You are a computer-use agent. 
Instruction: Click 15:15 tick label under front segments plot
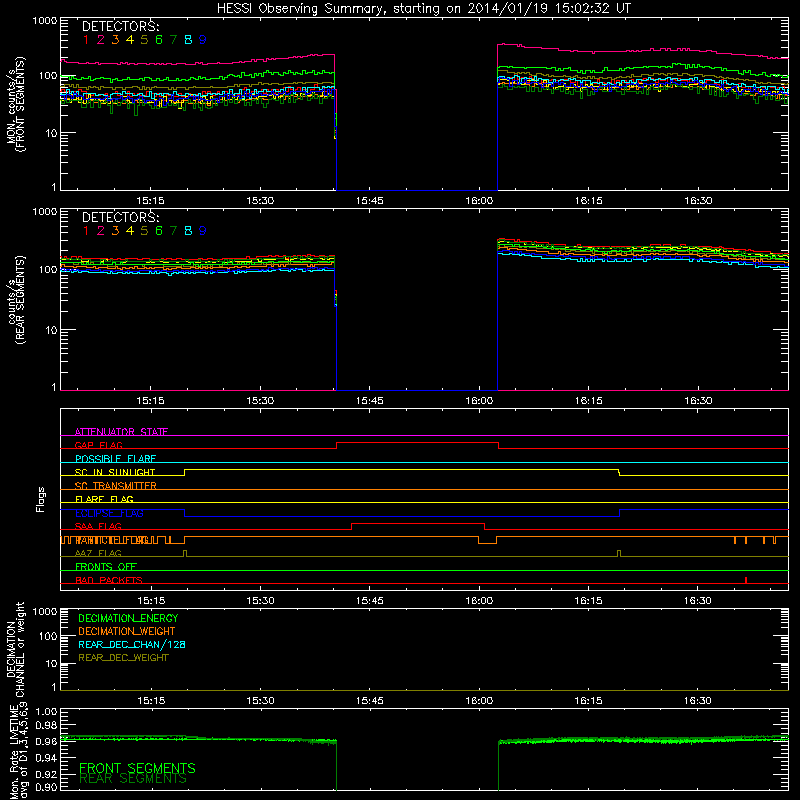(x=151, y=201)
